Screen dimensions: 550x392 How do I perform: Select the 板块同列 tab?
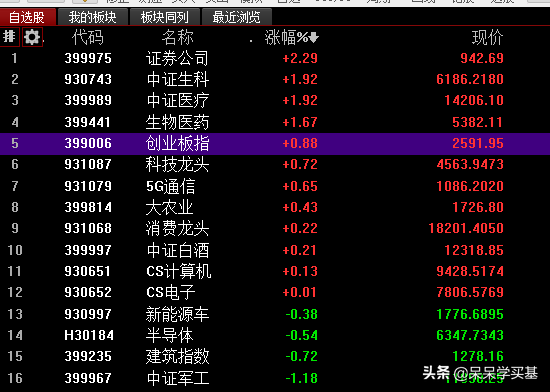point(165,17)
